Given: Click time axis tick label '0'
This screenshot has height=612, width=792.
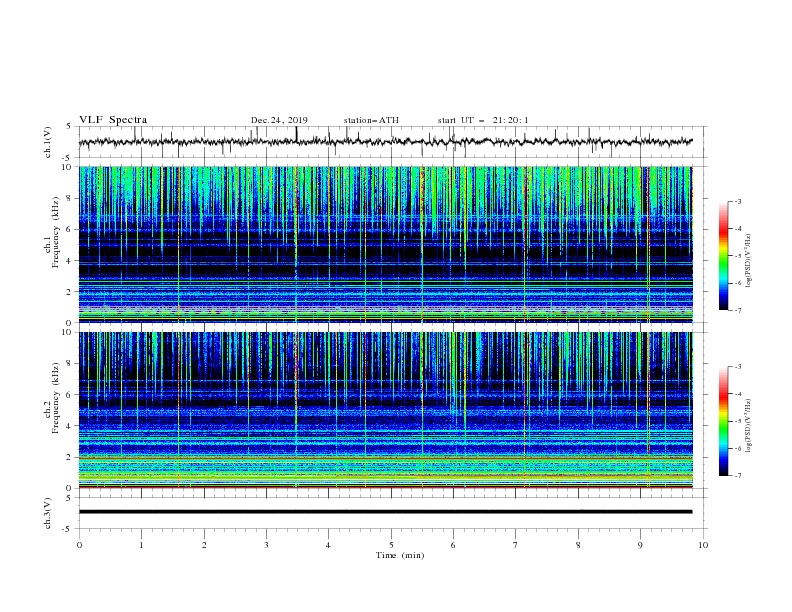Looking at the screenshot, I should 79,545.
